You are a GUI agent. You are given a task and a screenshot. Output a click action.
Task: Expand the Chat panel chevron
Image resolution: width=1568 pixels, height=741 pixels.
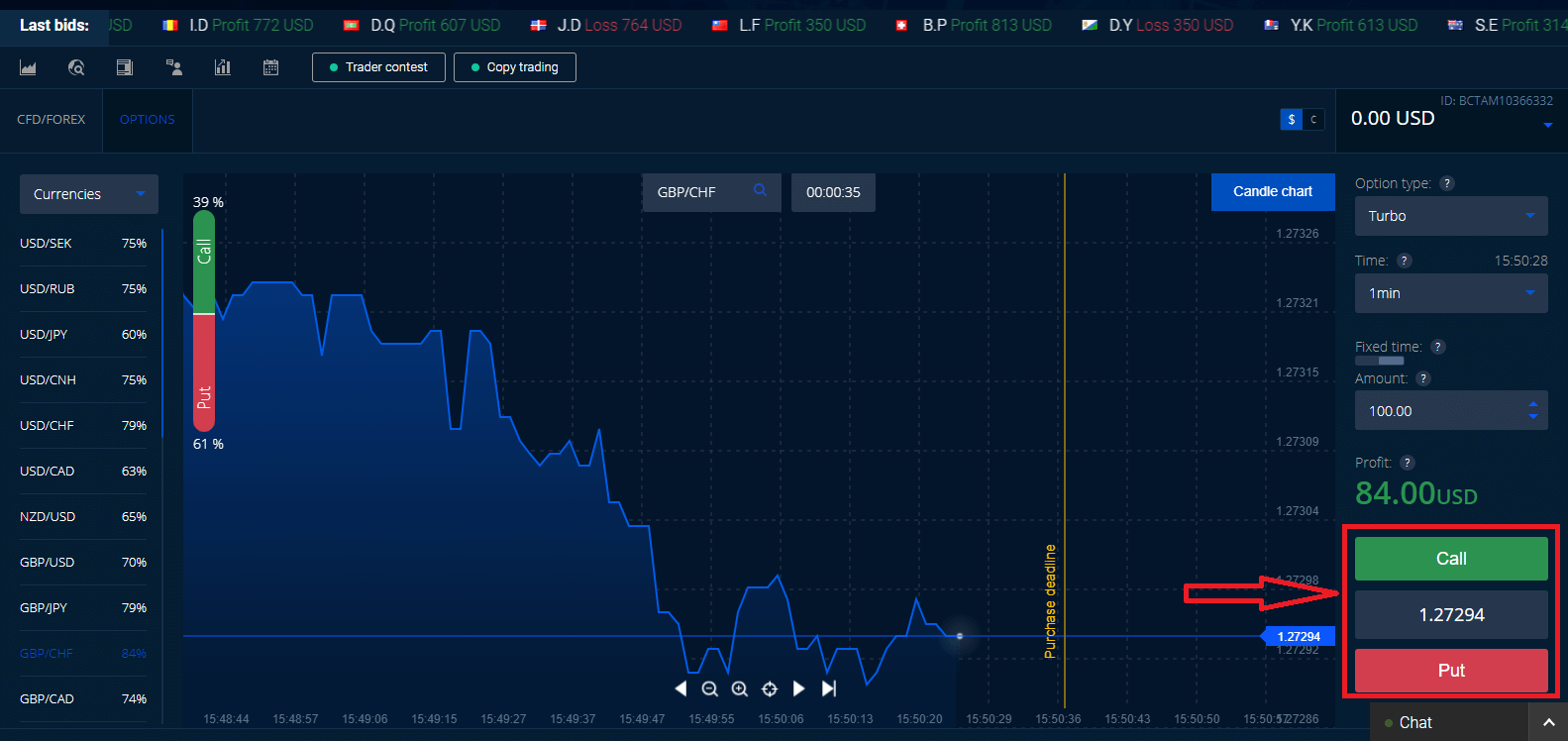coord(1548,723)
